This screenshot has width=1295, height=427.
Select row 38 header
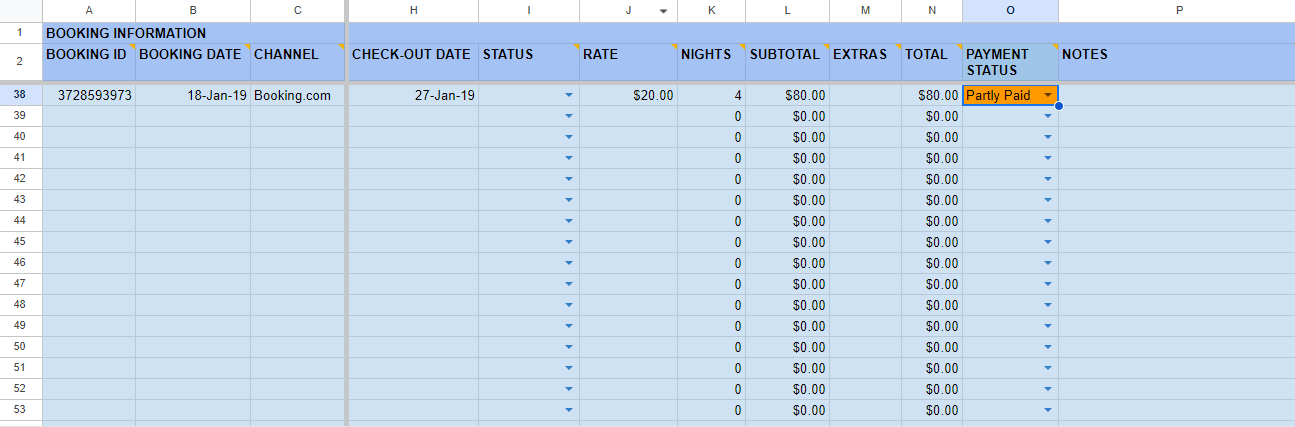click(x=21, y=95)
